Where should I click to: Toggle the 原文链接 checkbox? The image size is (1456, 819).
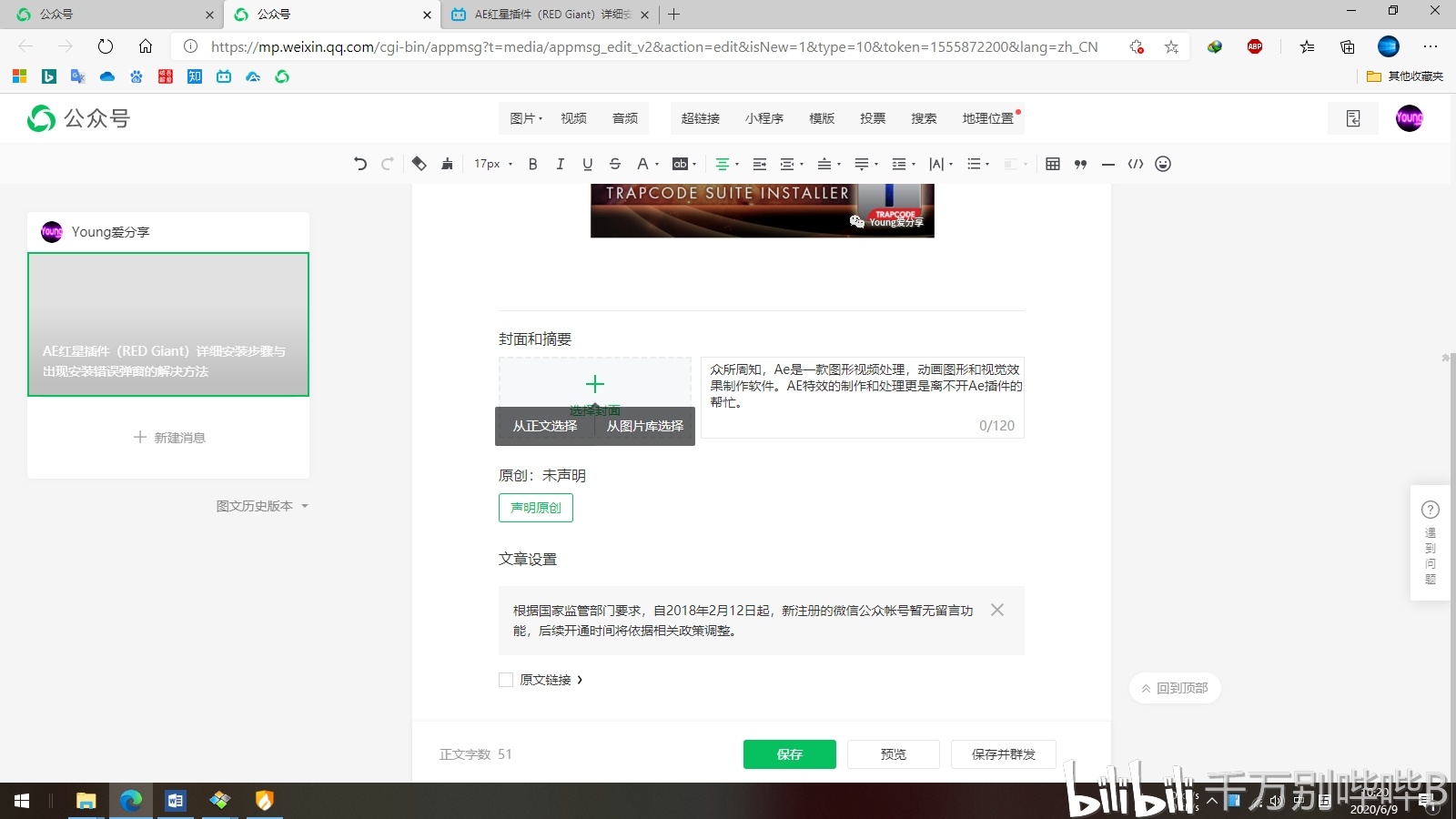pos(506,680)
